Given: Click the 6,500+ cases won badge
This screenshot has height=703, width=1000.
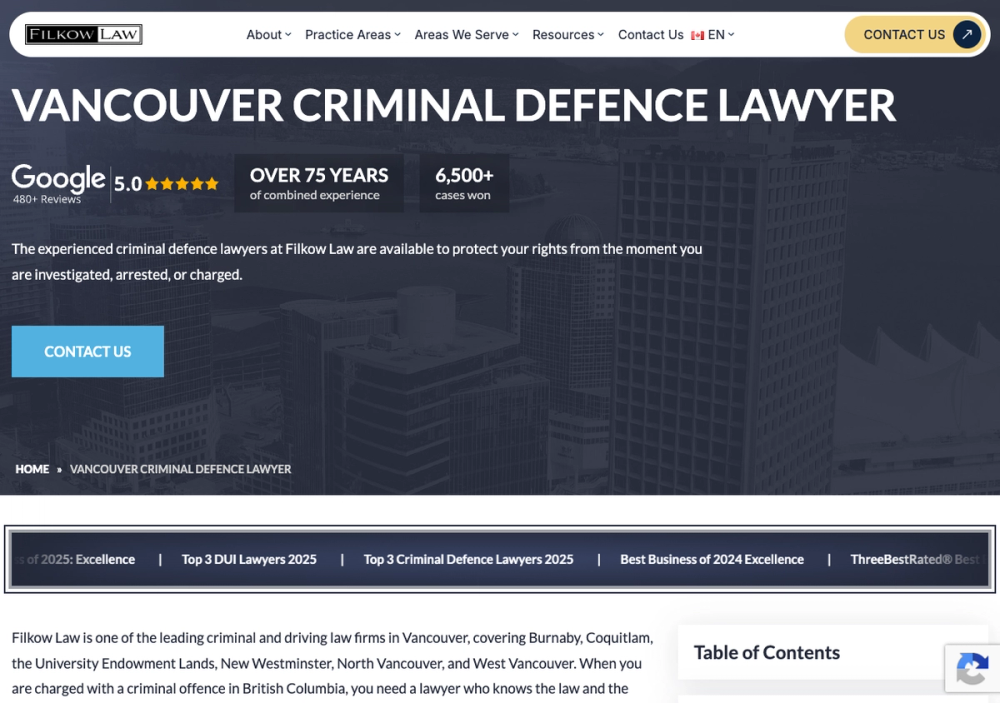Looking at the screenshot, I should point(464,183).
